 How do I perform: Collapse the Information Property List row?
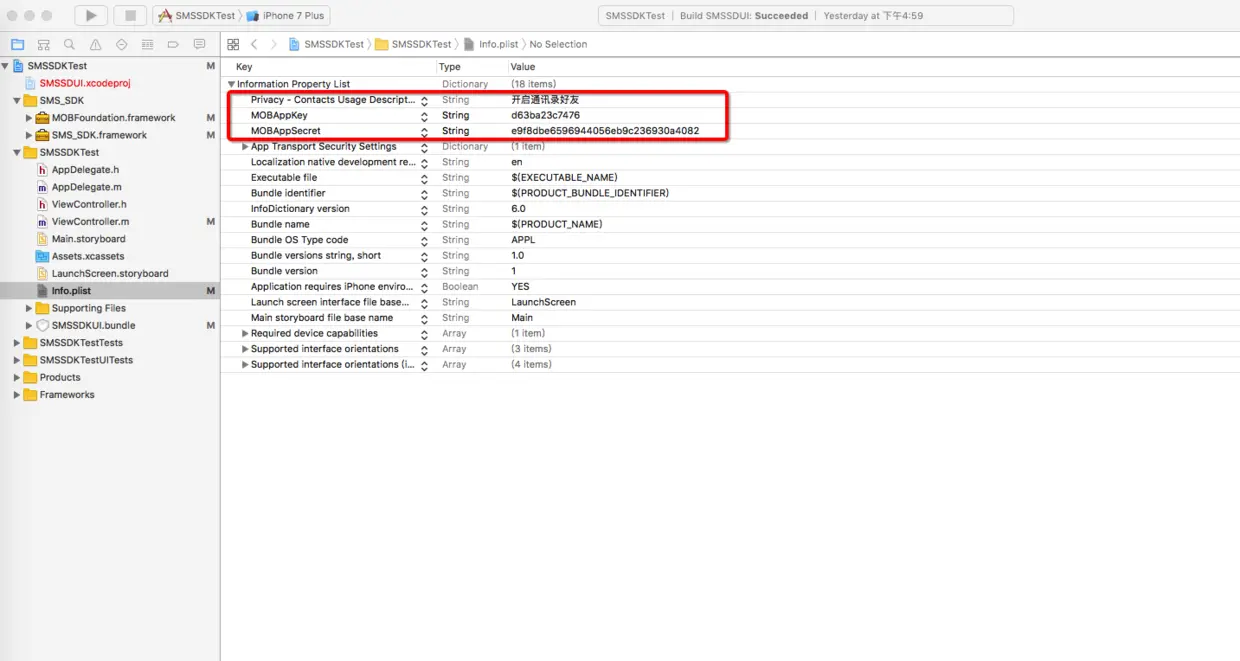232,84
